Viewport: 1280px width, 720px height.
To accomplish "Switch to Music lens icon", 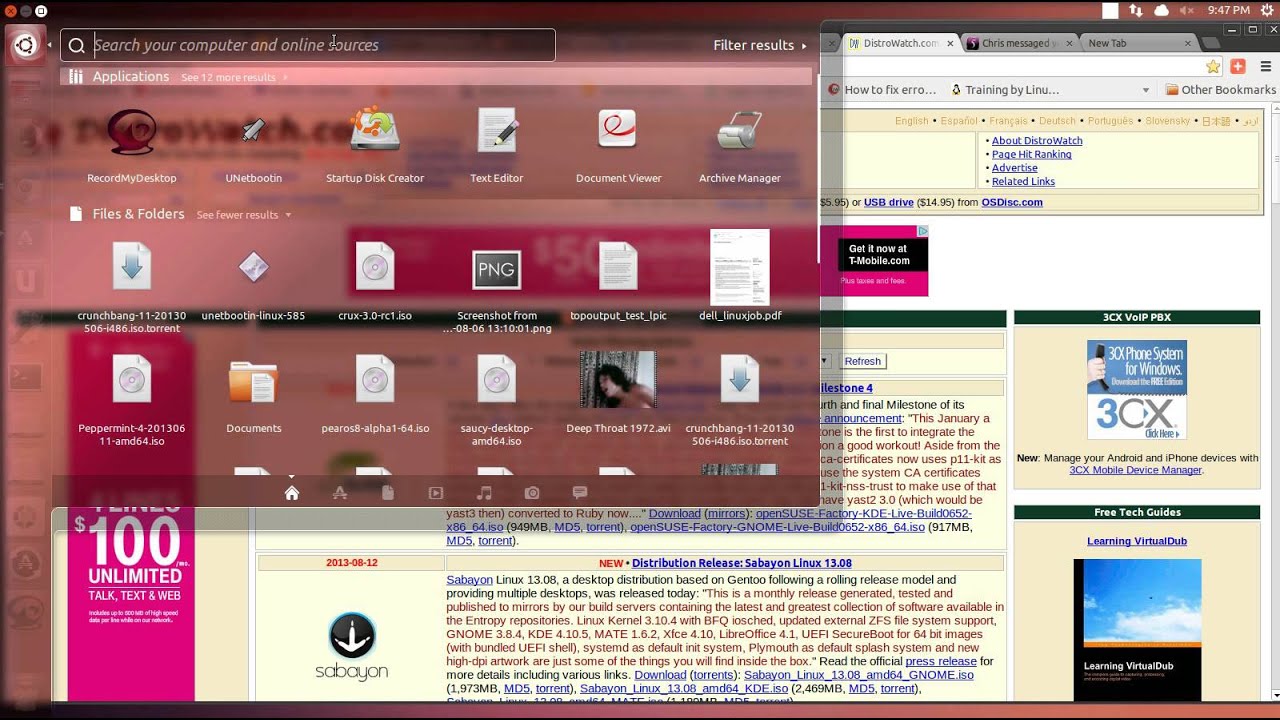I will click(484, 493).
